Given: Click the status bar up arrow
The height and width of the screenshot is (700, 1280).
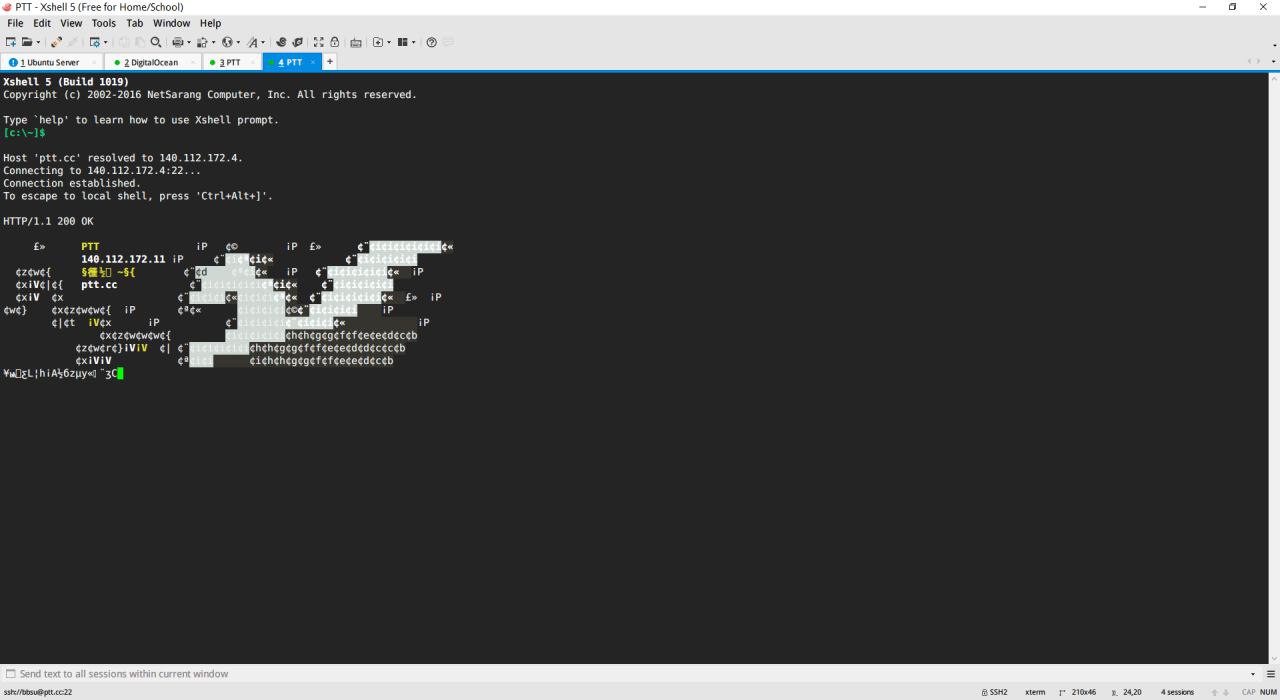Looking at the screenshot, I should click(x=1214, y=692).
